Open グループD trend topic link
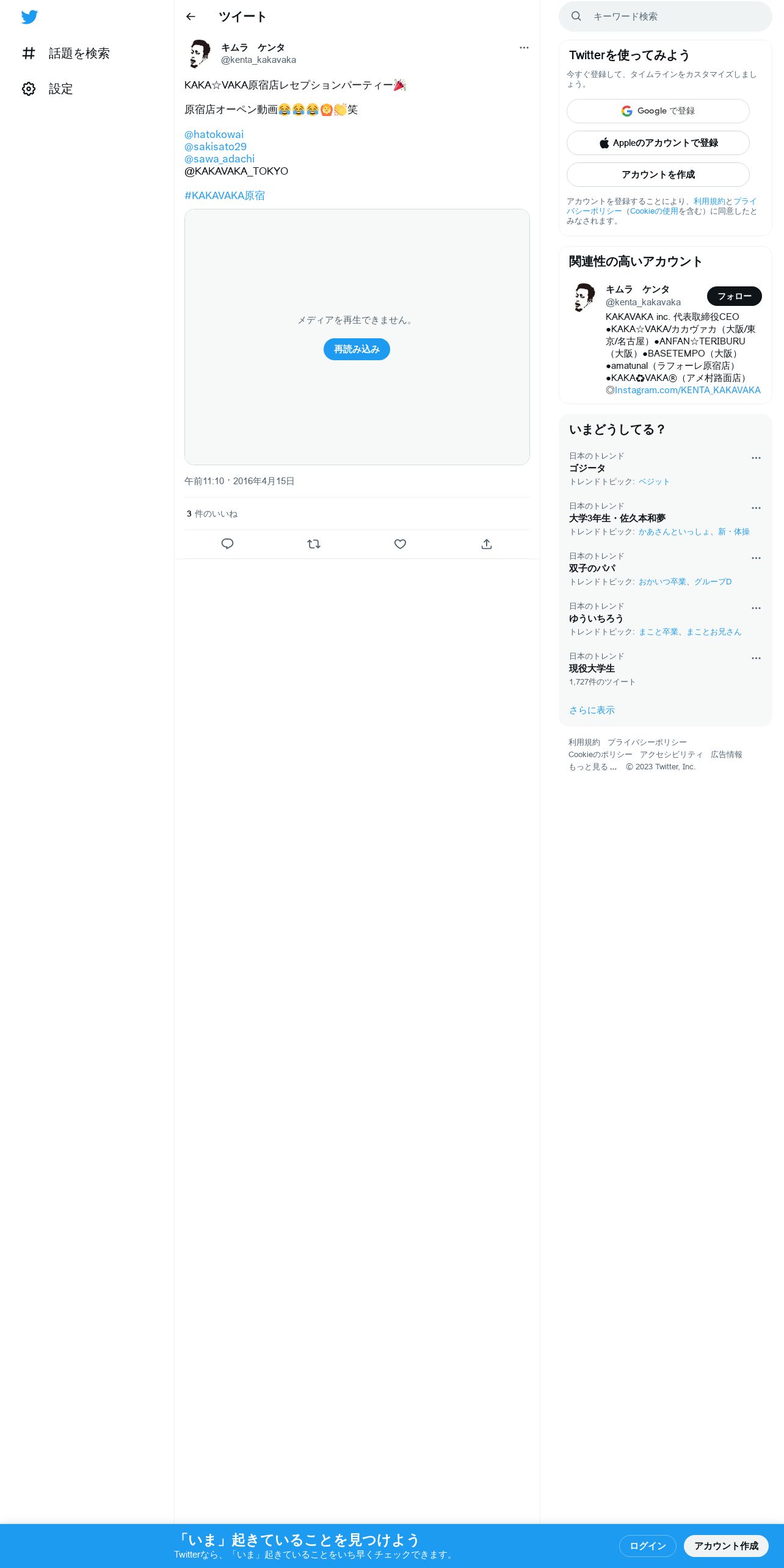The height and width of the screenshot is (1568, 784). point(713,582)
